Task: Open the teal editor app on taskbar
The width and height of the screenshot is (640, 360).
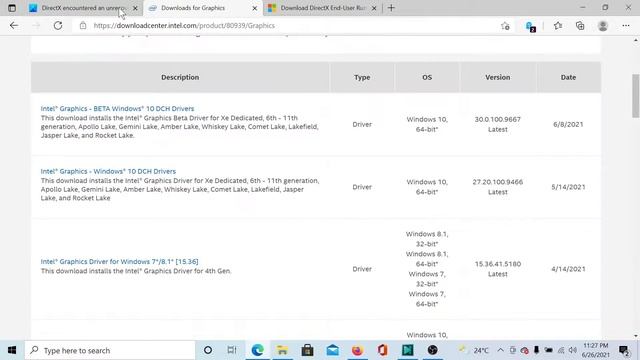Action: (407, 350)
